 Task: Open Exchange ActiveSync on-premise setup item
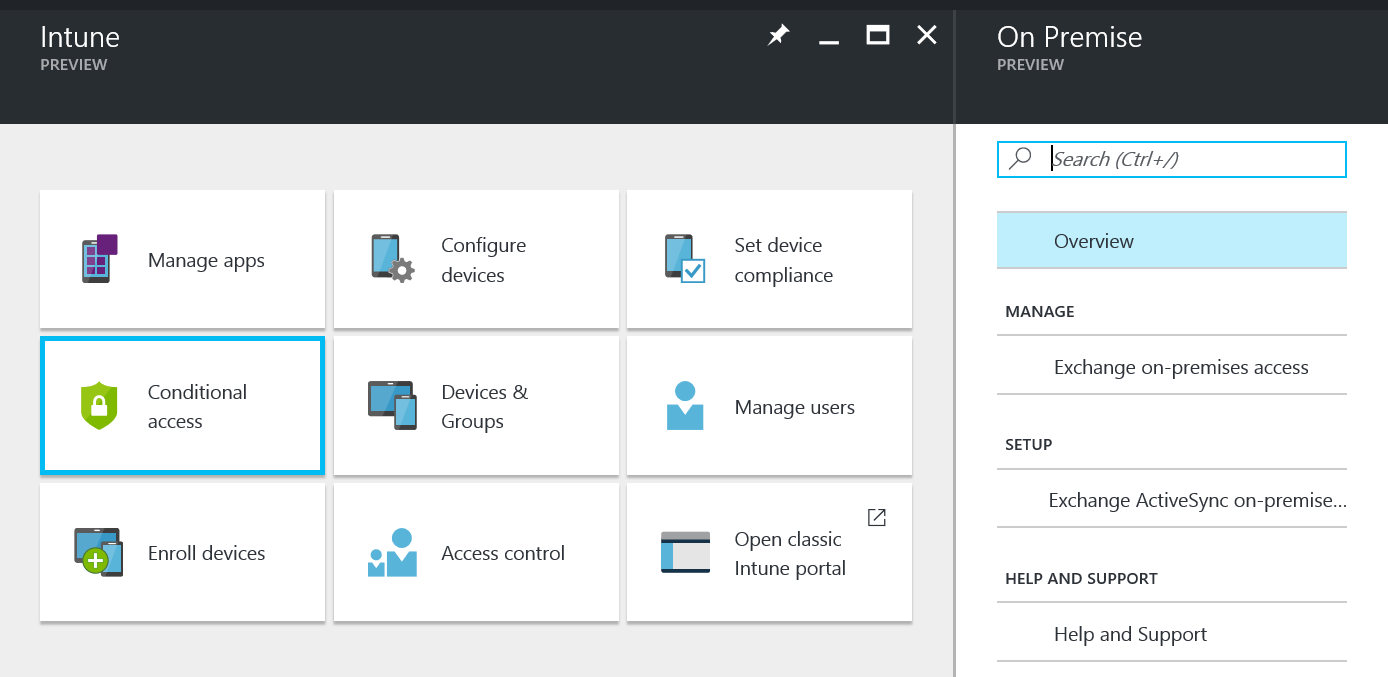click(x=1195, y=500)
